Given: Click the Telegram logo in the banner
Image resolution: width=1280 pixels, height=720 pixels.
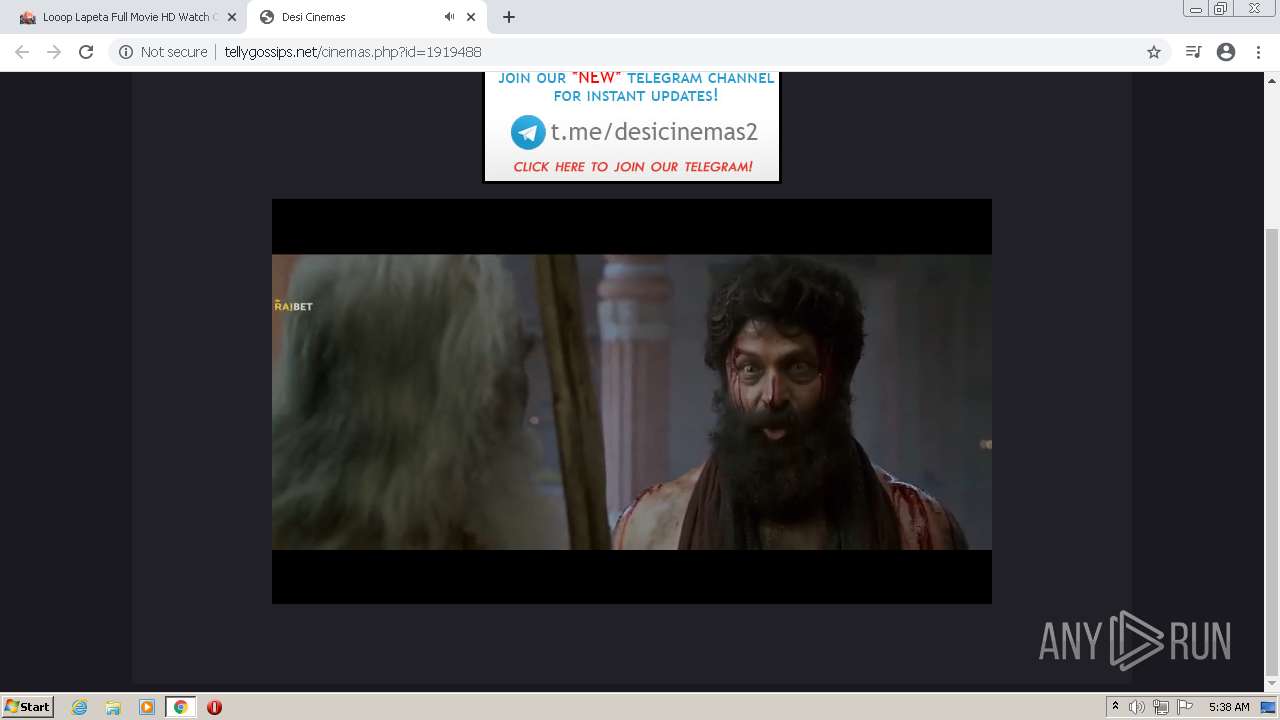Looking at the screenshot, I should pyautogui.click(x=528, y=132).
